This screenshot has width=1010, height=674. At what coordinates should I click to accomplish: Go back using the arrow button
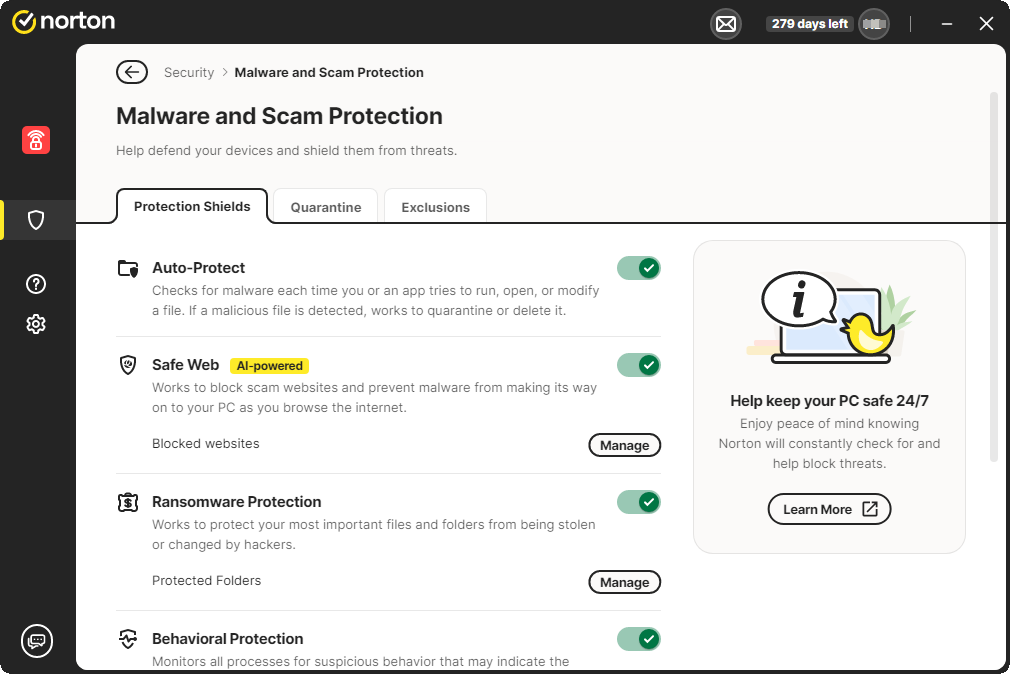[132, 72]
